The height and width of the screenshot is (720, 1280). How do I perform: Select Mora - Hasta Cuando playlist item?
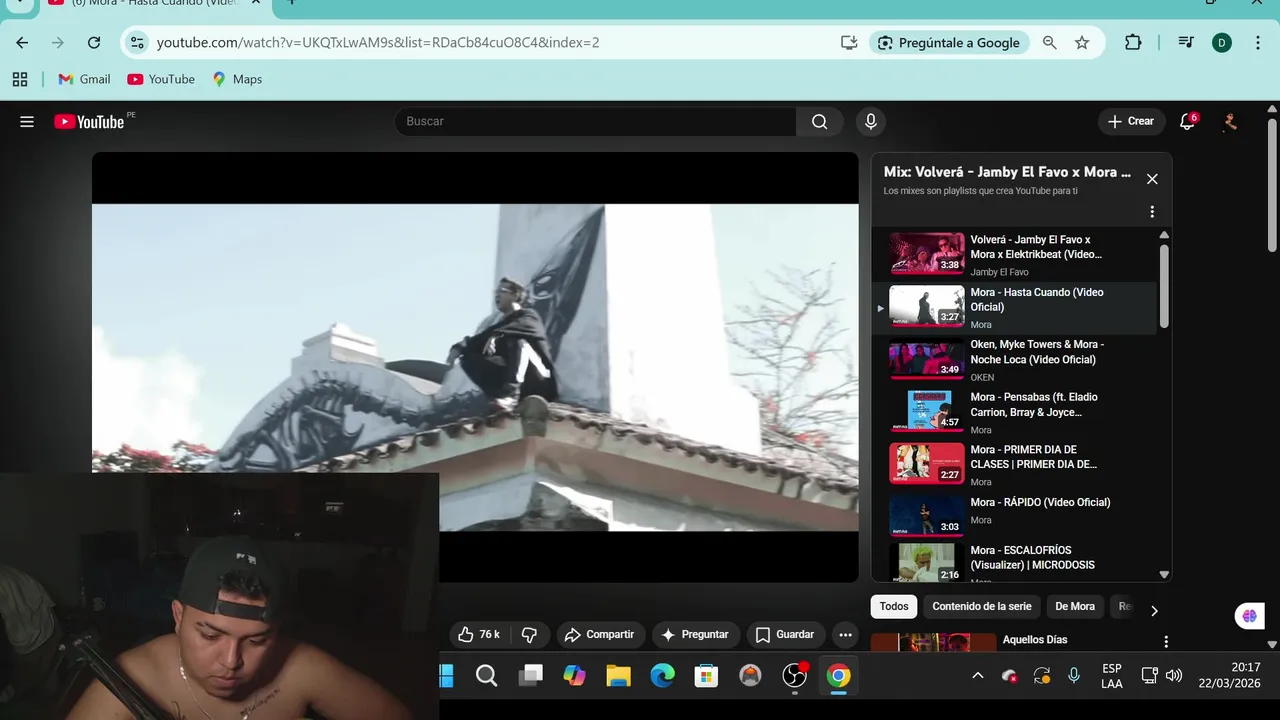pyautogui.click(x=1014, y=307)
